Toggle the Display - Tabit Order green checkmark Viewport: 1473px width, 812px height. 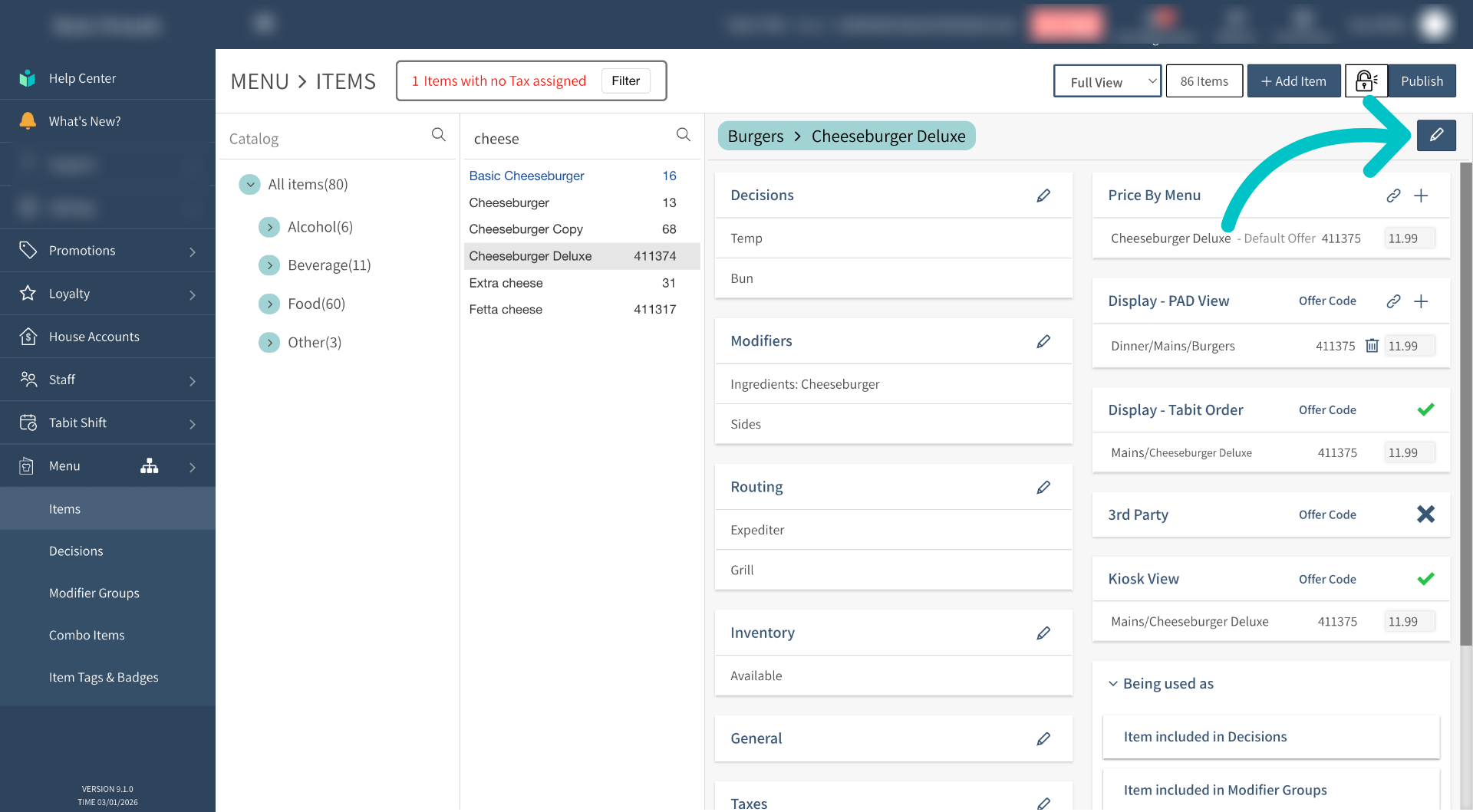click(1425, 409)
